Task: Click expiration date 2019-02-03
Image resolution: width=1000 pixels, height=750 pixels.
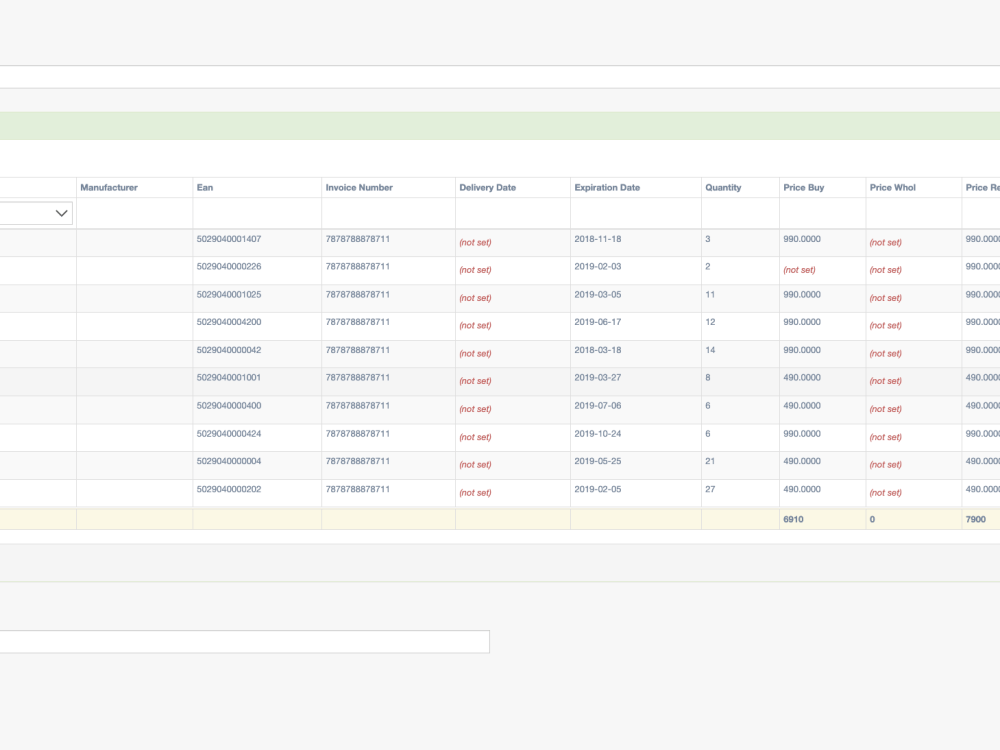Action: 598,267
